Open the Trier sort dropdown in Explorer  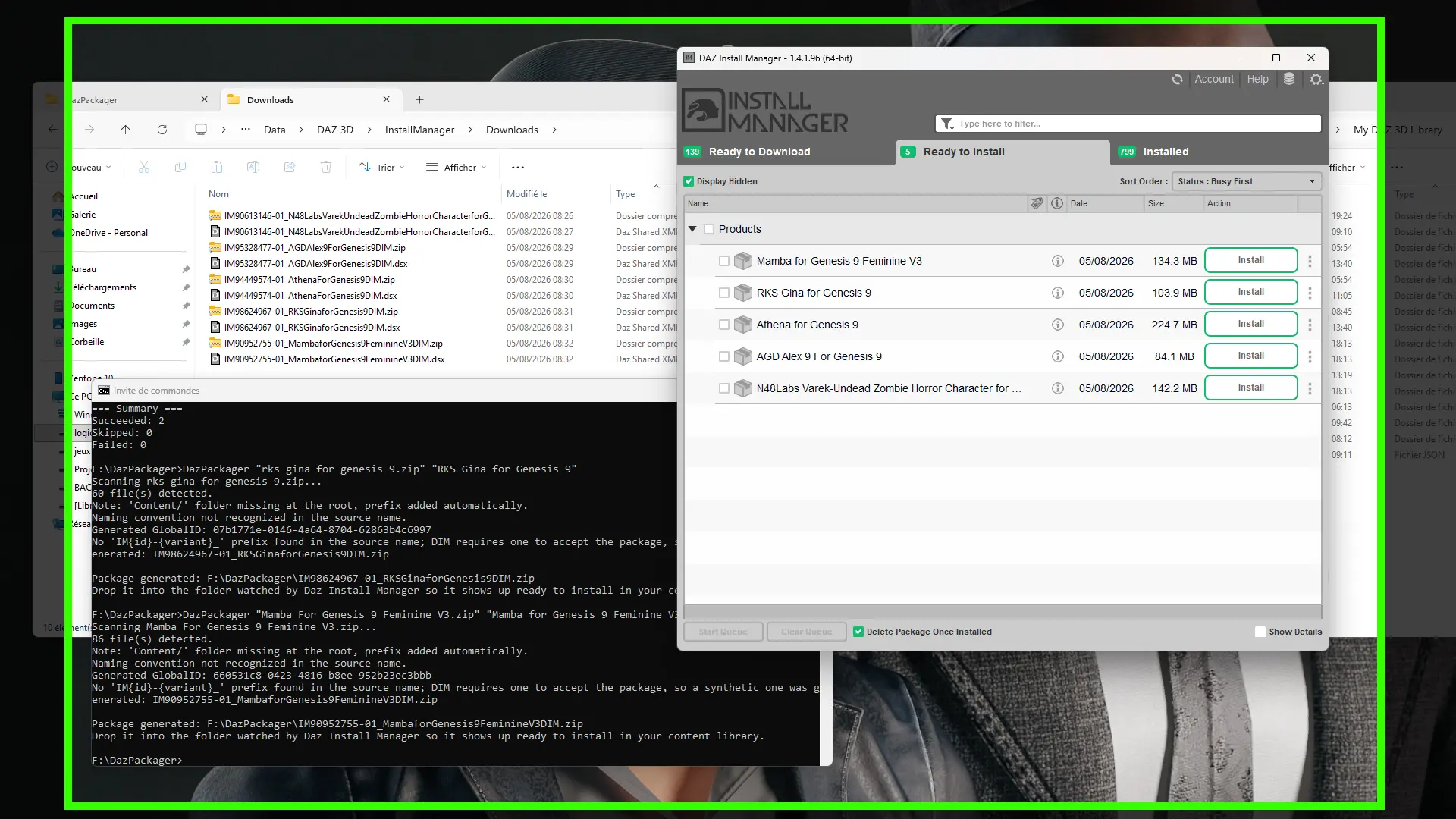click(382, 168)
